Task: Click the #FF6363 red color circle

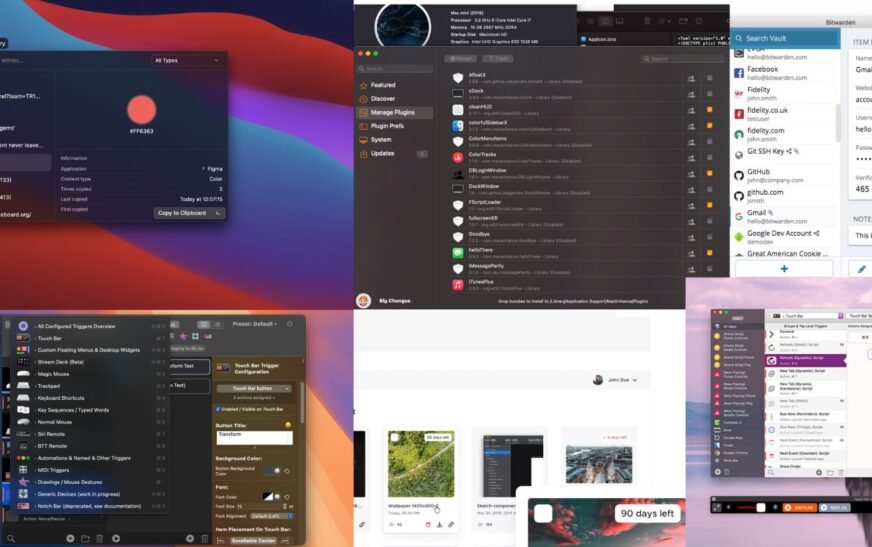Action: tap(141, 109)
